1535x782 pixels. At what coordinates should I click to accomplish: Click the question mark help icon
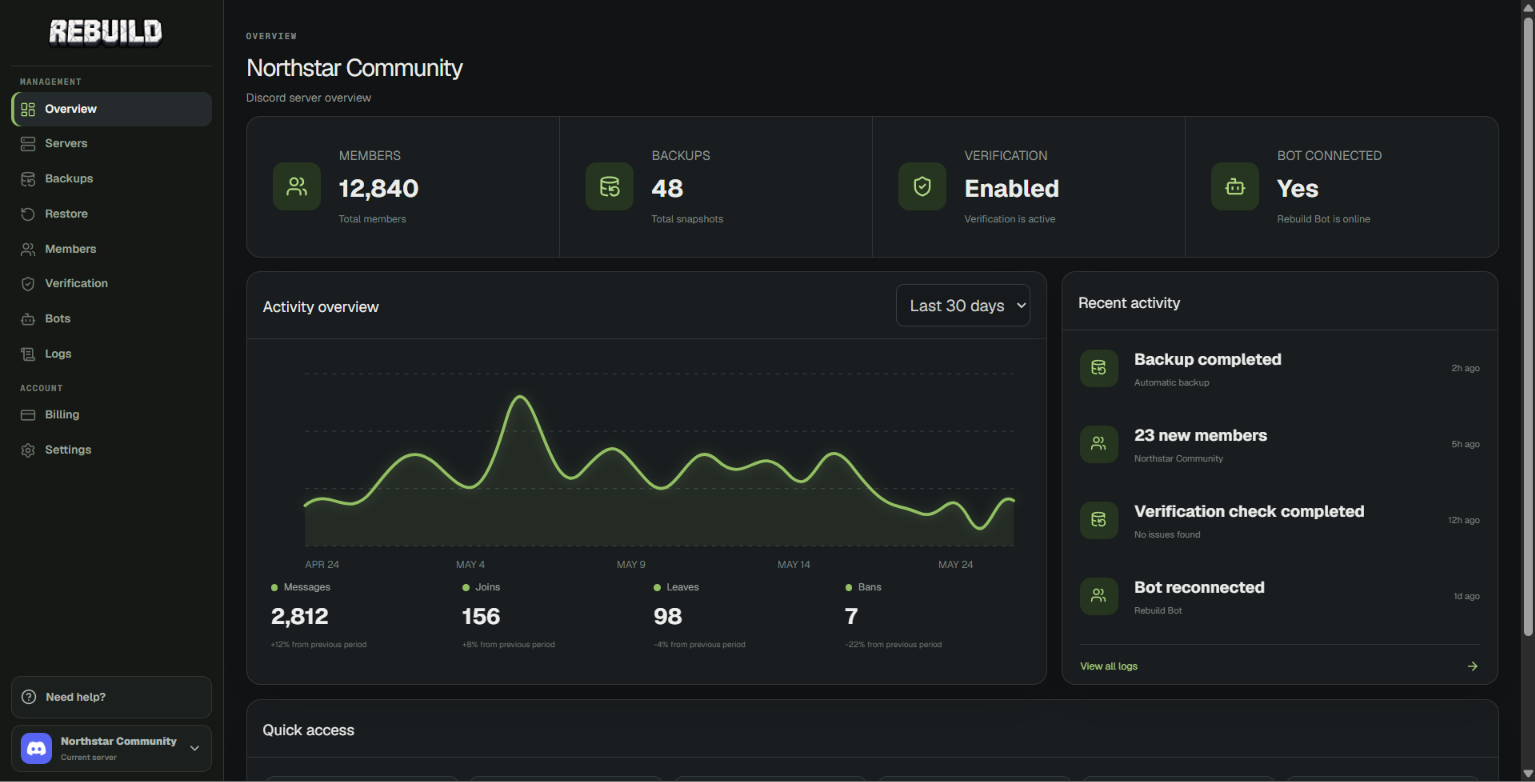point(29,697)
